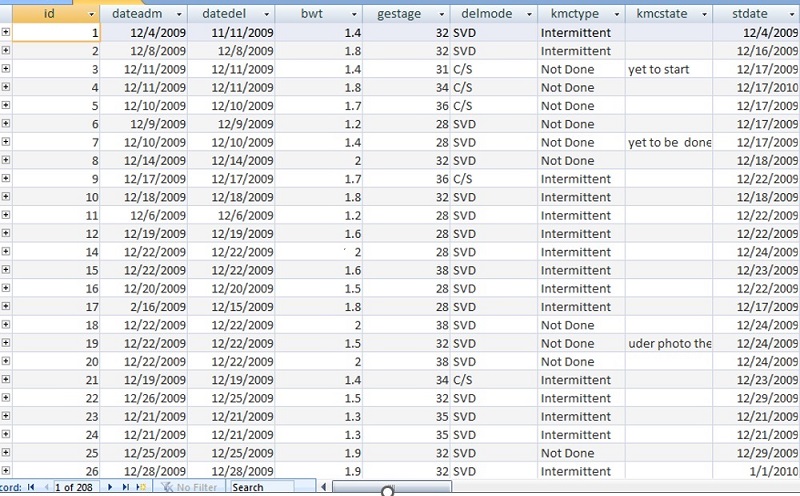
Task: Select the '12/14/2009' dateadm cell in row 8
Action: (143, 161)
